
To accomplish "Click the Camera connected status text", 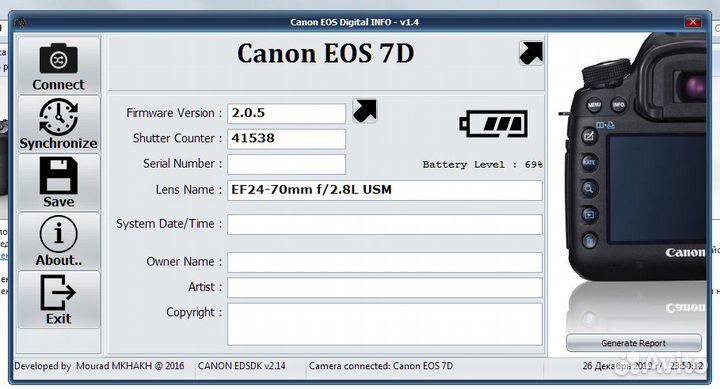I will [x=381, y=366].
